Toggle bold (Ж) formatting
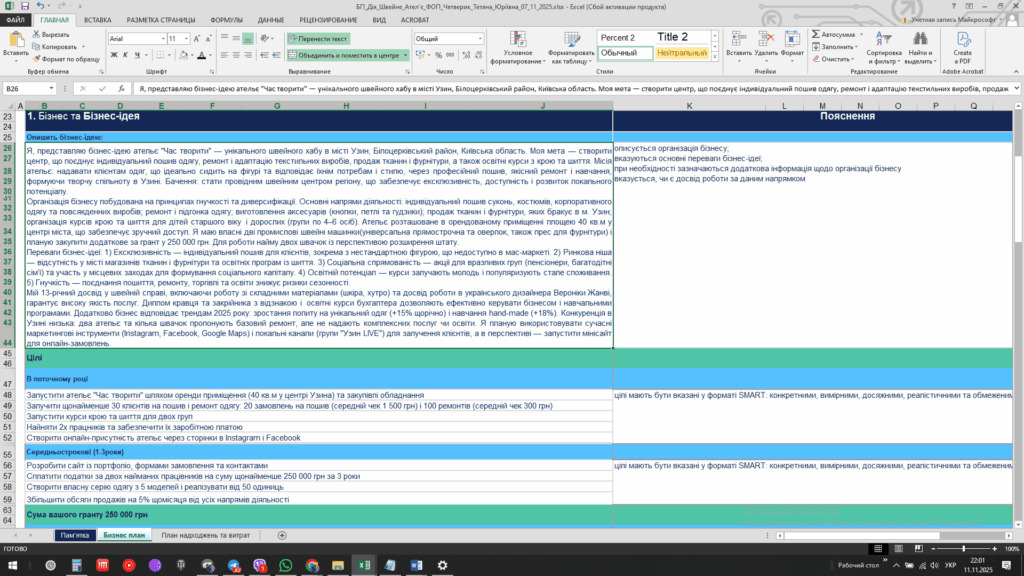Image resolution: width=1024 pixels, height=576 pixels. pyautogui.click(x=112, y=56)
